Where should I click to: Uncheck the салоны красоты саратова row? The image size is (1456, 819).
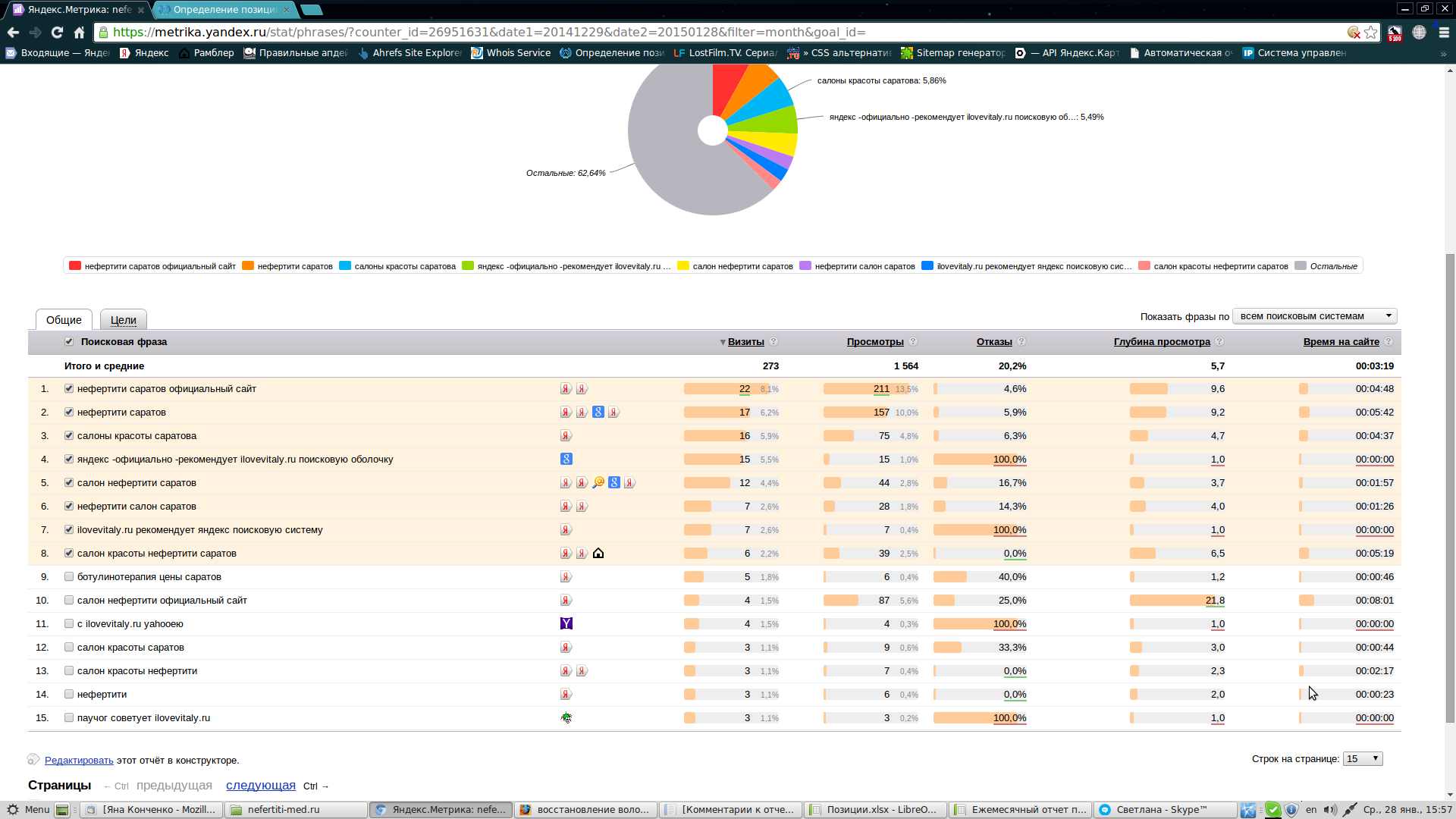pos(69,435)
